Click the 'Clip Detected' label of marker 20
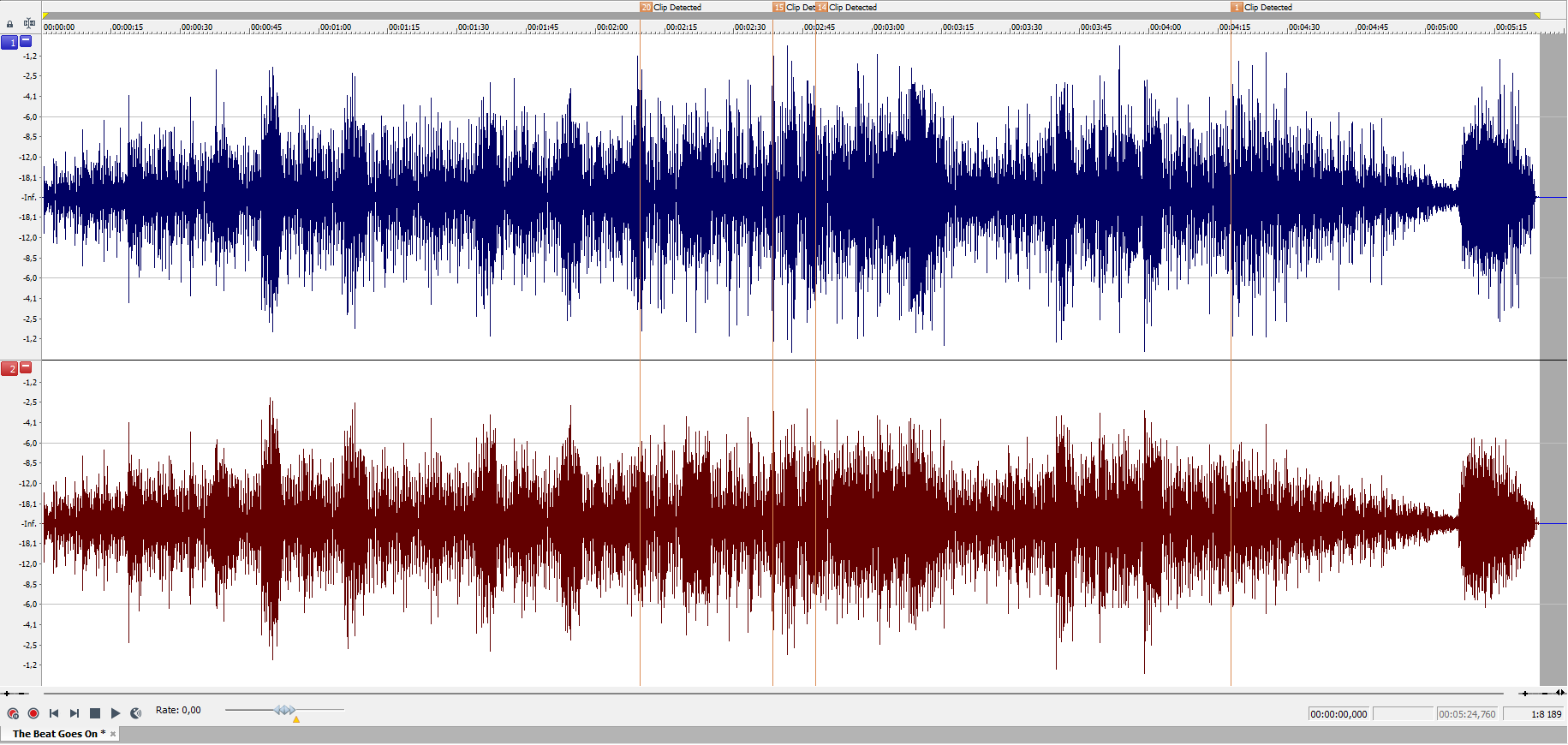 (x=677, y=8)
